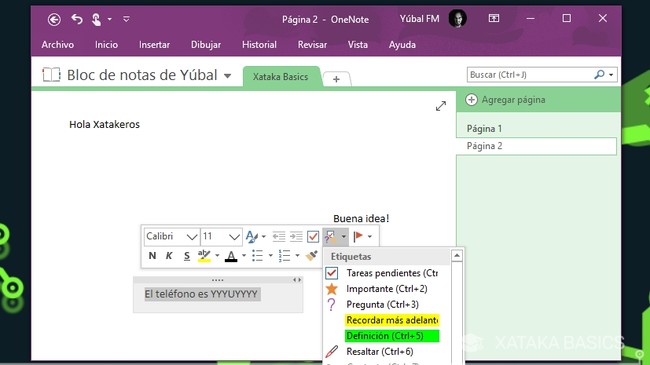Switch to the Inicio tab
This screenshot has height=365, width=650.
point(106,45)
